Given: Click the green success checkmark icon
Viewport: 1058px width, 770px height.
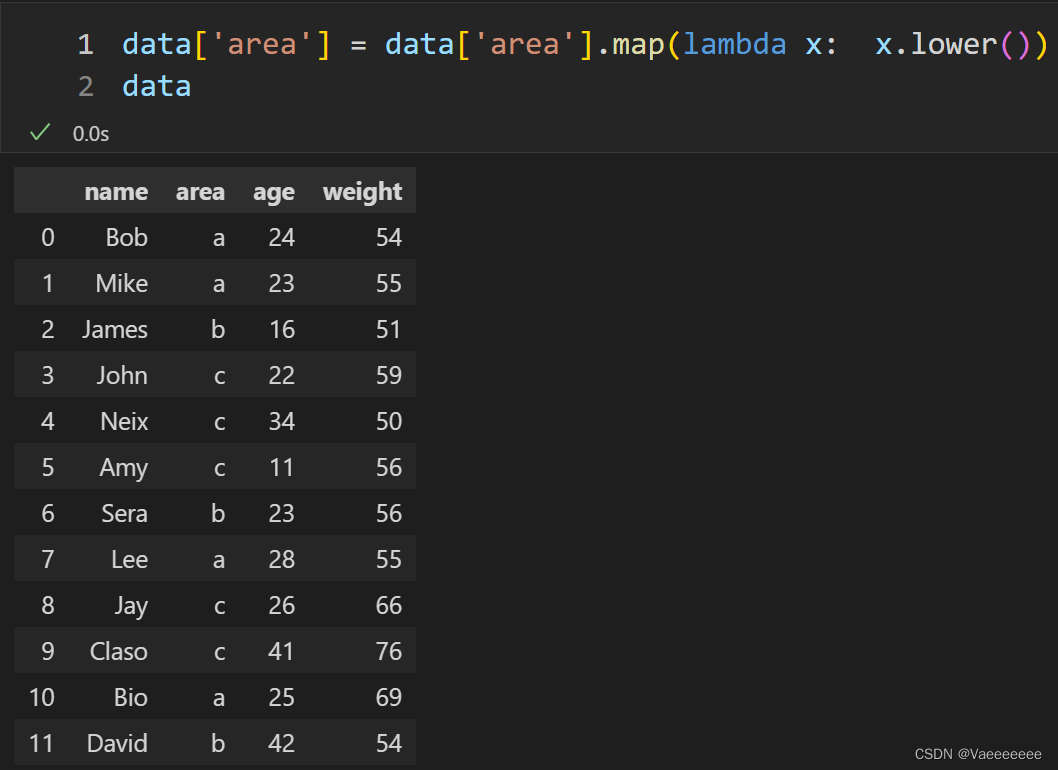Looking at the screenshot, I should (40, 132).
